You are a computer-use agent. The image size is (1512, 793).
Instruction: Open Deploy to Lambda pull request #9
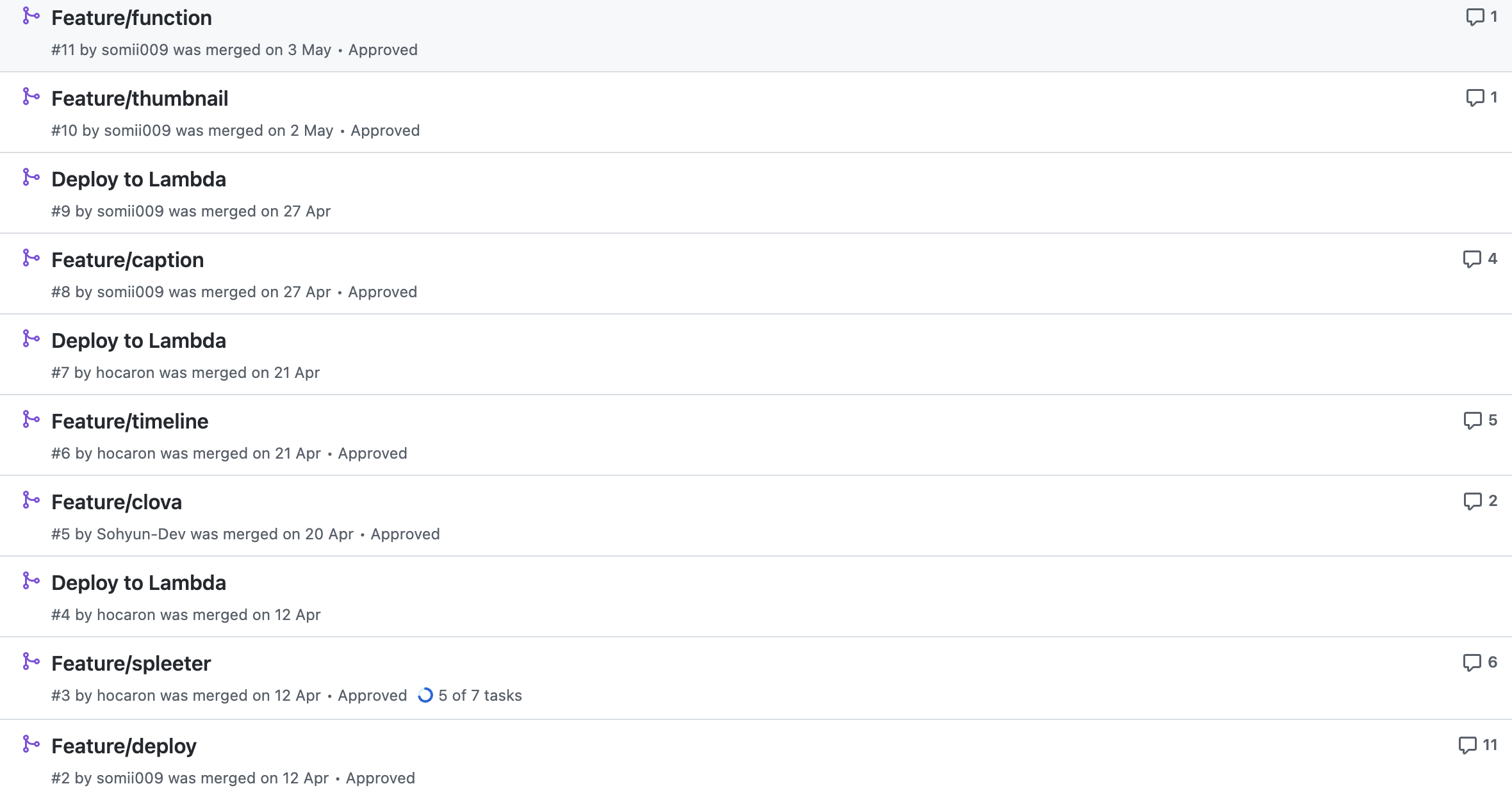pyautogui.click(x=138, y=179)
